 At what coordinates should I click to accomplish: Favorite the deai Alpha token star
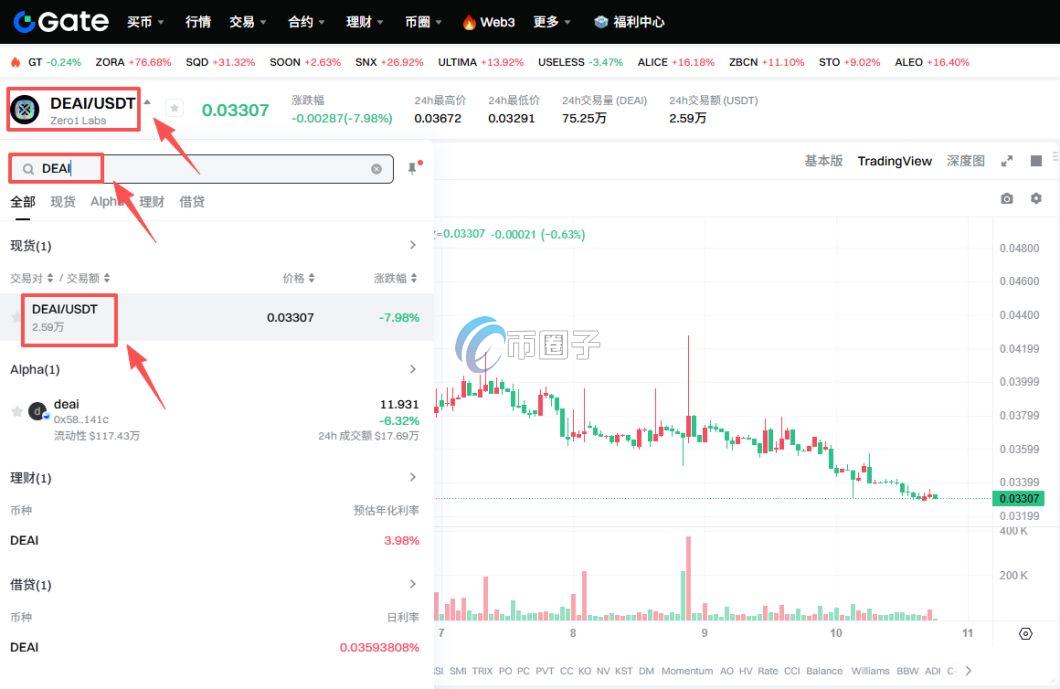(16, 412)
